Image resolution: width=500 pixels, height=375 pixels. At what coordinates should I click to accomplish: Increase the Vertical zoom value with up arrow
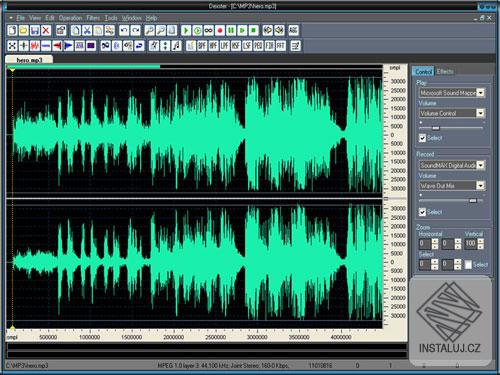(x=481, y=241)
